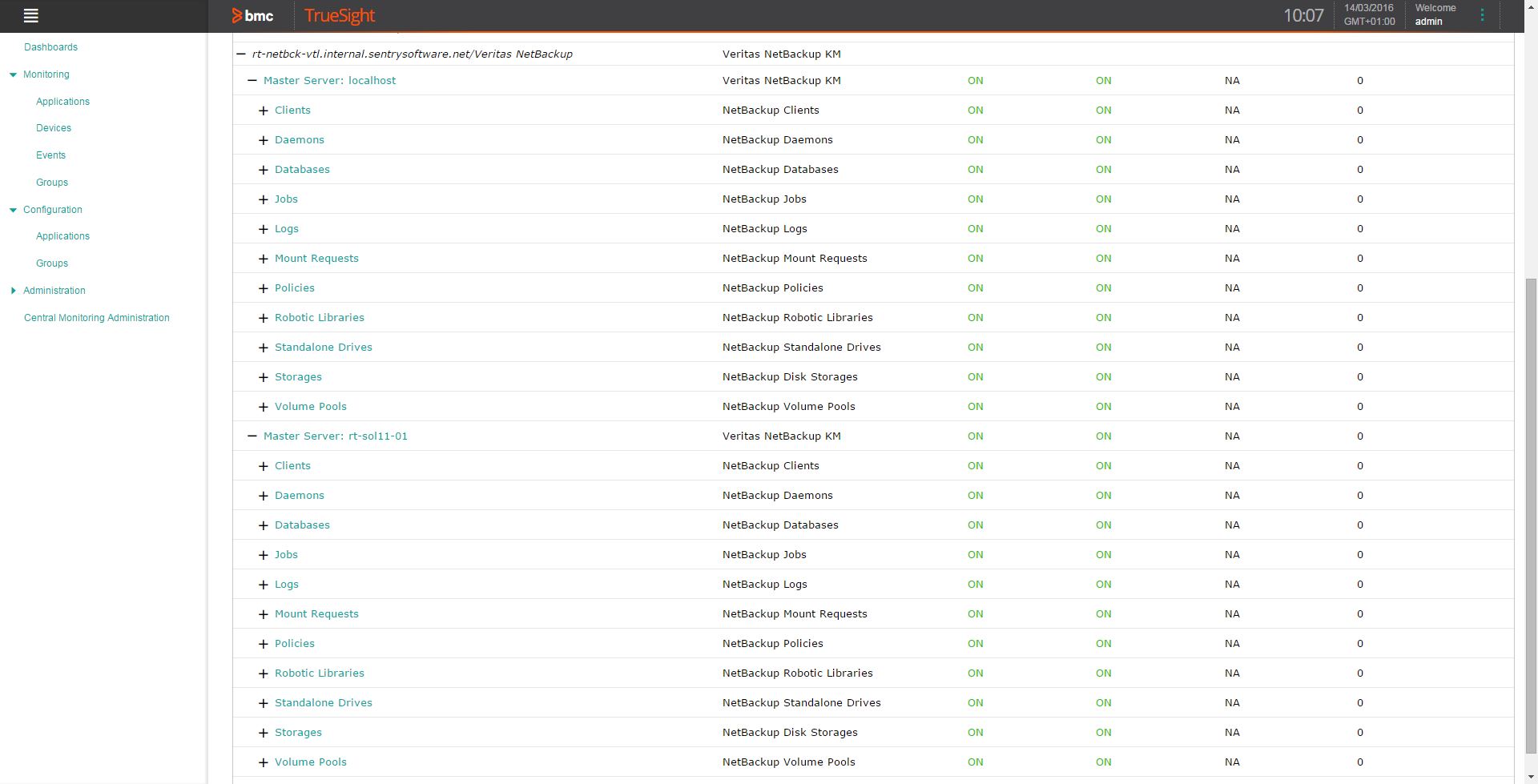Select the Jobs row under localhost

286,199
